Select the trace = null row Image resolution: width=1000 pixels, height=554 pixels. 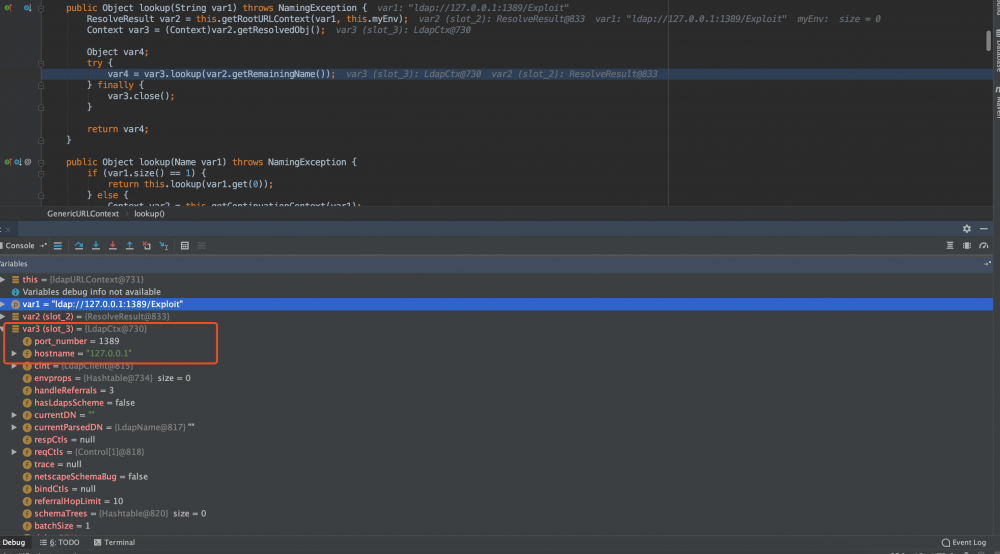[496, 464]
